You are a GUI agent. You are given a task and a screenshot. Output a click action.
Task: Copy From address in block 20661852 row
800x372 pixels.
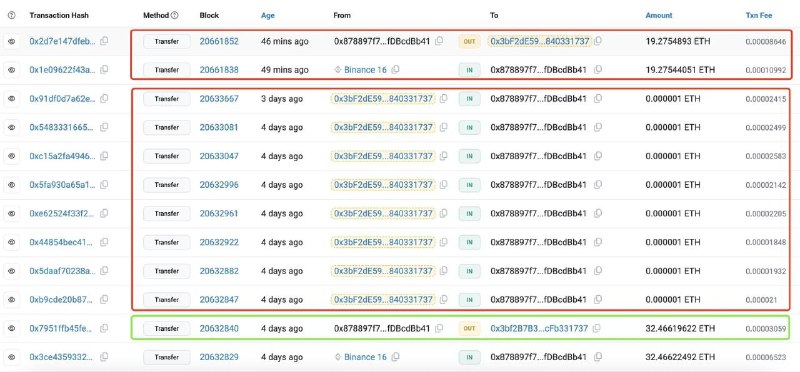pos(439,41)
